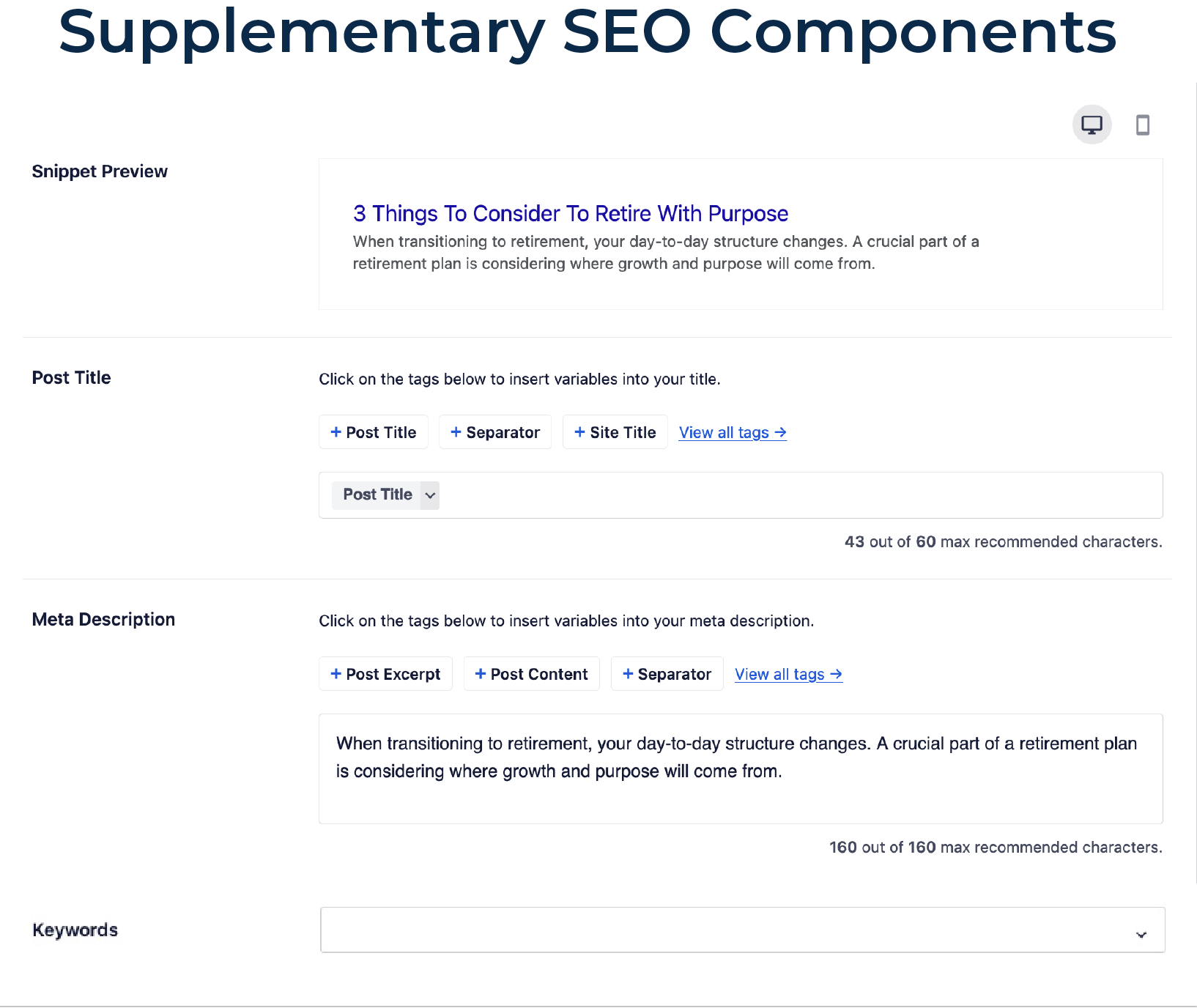This screenshot has width=1197, height=1008.
Task: Insert Separator tag in Post Title section
Action: tap(495, 432)
